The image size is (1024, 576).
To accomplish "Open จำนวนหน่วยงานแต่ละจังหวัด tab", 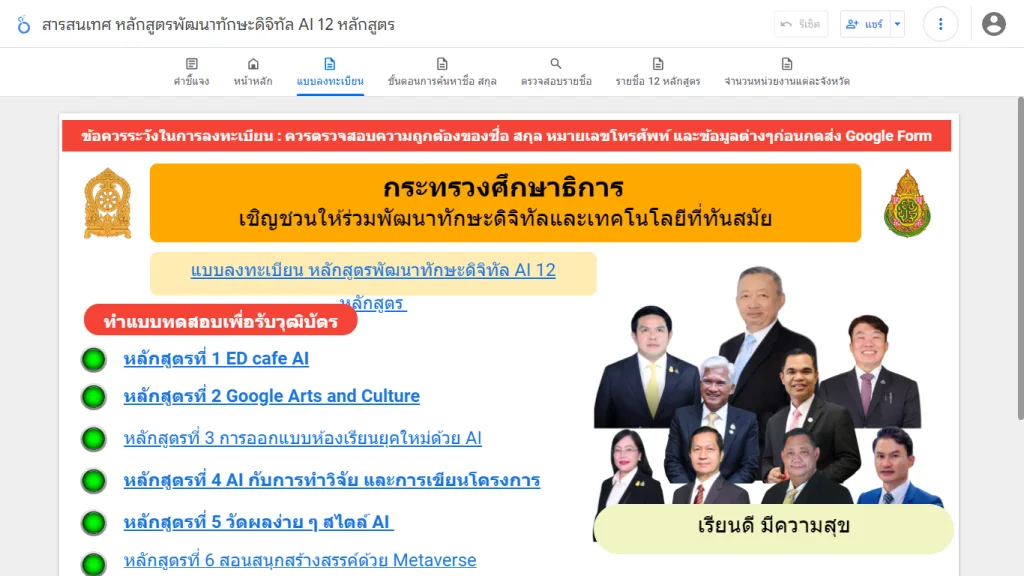I will [787, 72].
